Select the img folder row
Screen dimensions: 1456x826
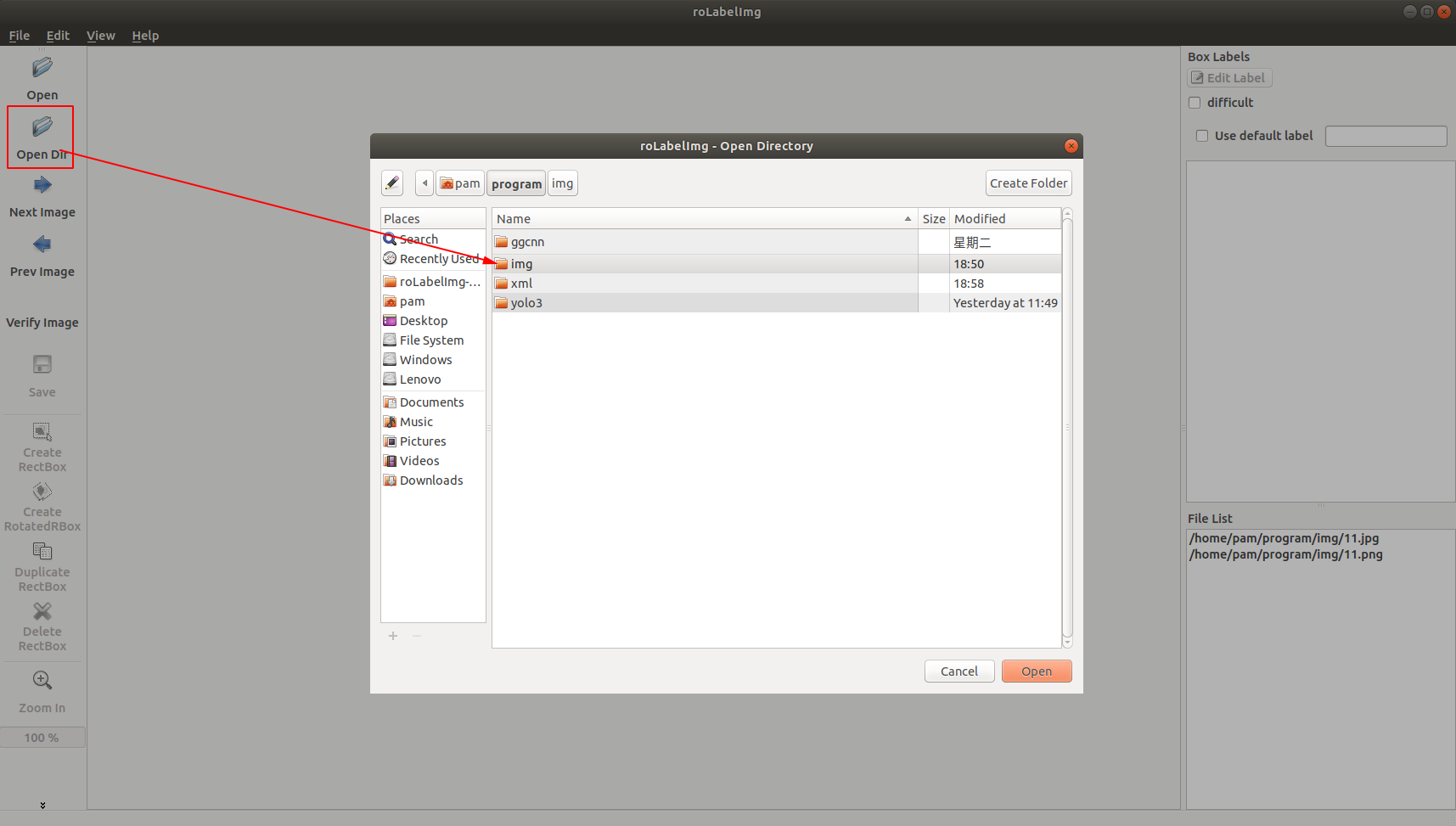click(777, 264)
